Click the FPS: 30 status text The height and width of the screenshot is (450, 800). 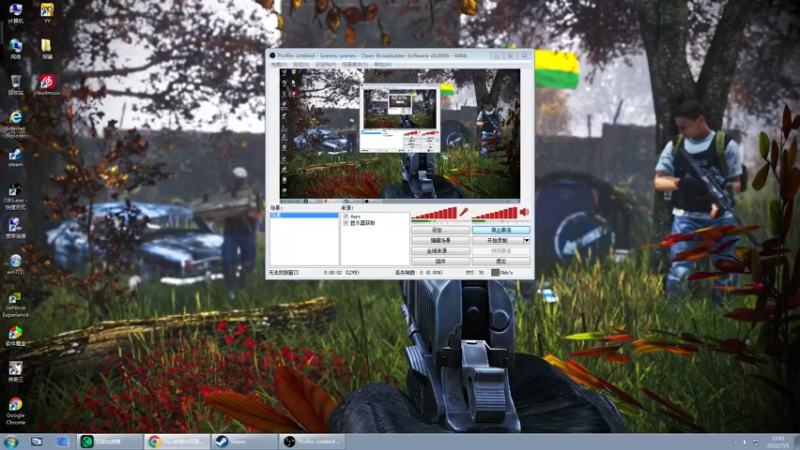click(x=474, y=272)
